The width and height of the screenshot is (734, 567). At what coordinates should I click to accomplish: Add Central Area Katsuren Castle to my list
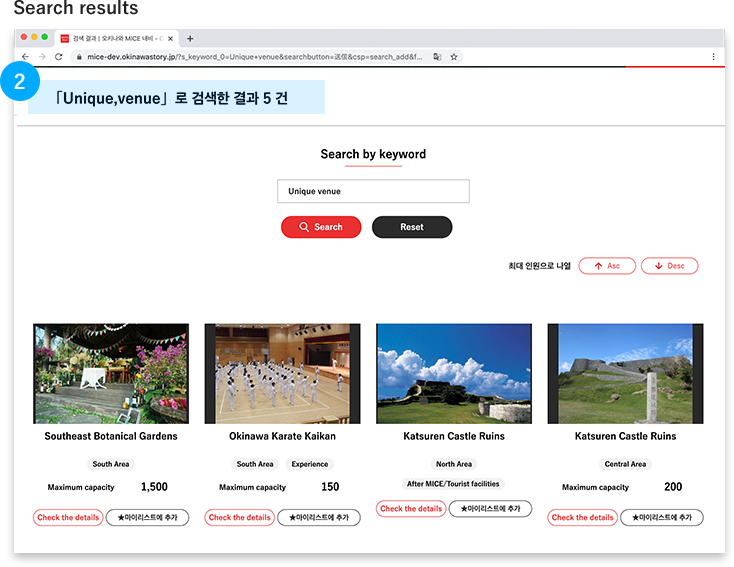pyautogui.click(x=662, y=517)
